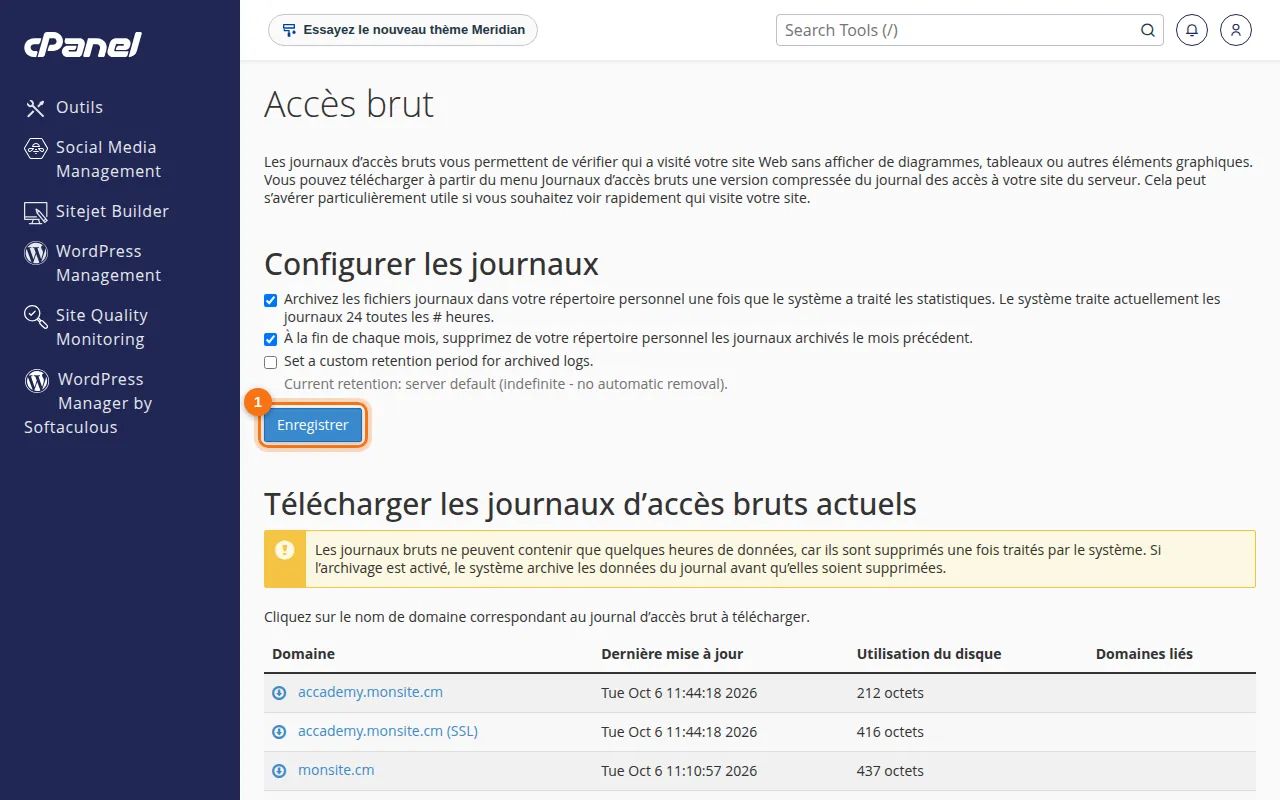Click the 437 octets cell
Screen dimensions: 1280x800
click(890, 771)
